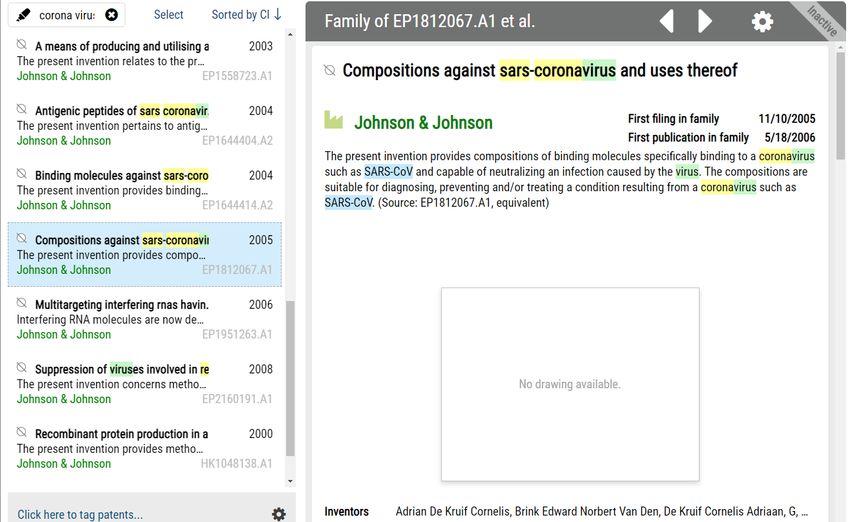This screenshot has width=850, height=522.
Task: Open the Sorted by CI sort menu
Action: click(x=246, y=15)
